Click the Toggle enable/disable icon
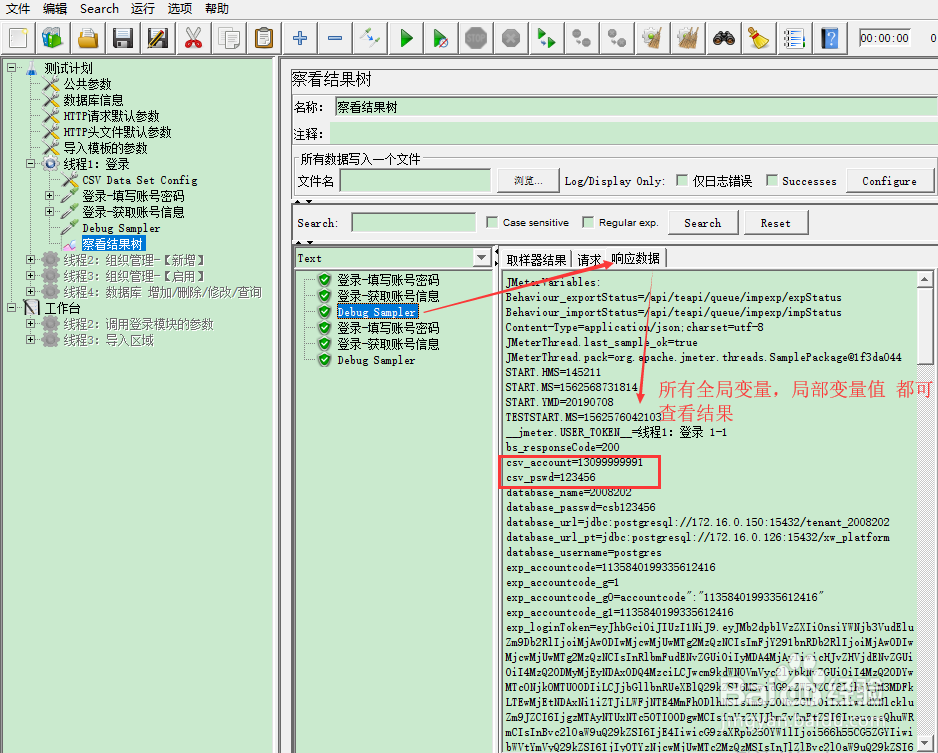 (370, 38)
